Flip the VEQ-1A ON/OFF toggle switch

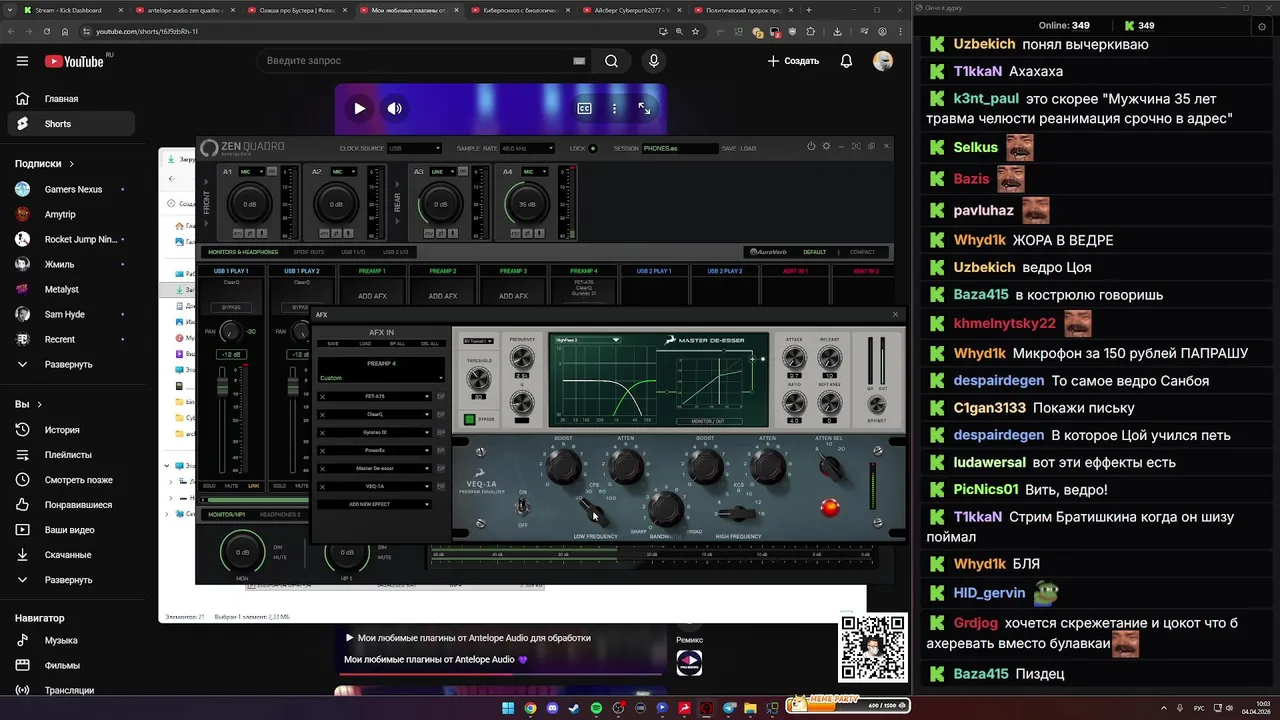522,506
